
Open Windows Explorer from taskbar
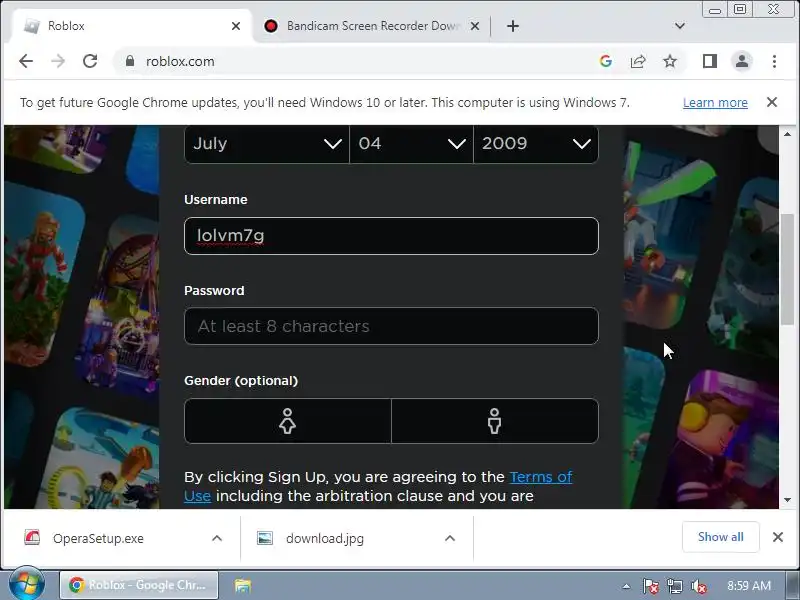point(243,585)
